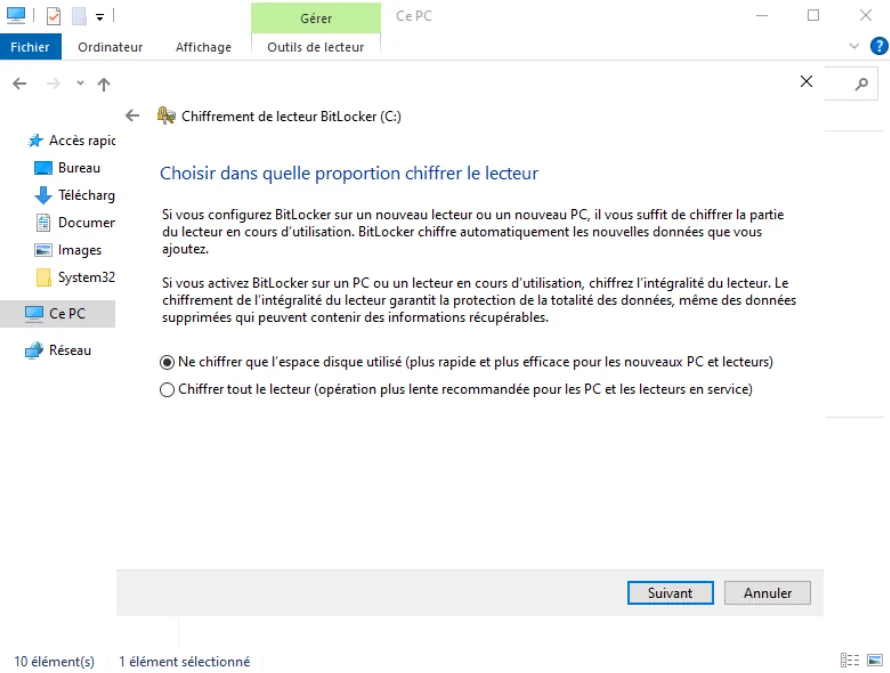Close the BitLocker wizard with X

(x=806, y=81)
